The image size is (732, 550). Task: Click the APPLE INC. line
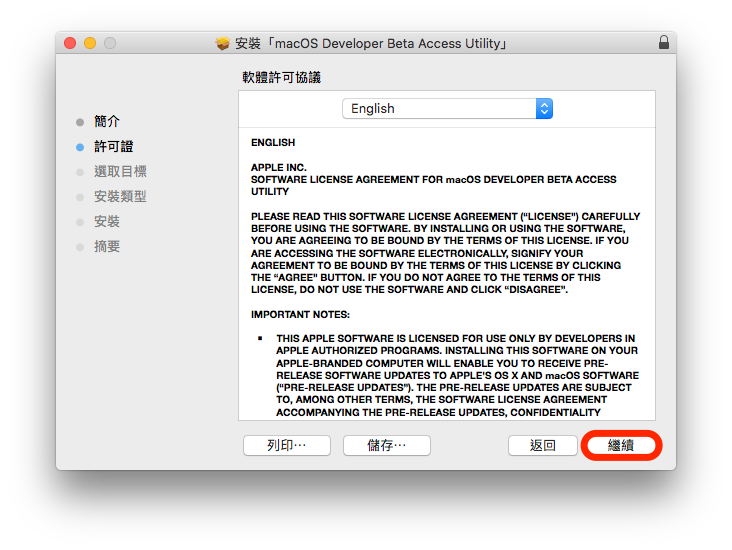(x=279, y=167)
